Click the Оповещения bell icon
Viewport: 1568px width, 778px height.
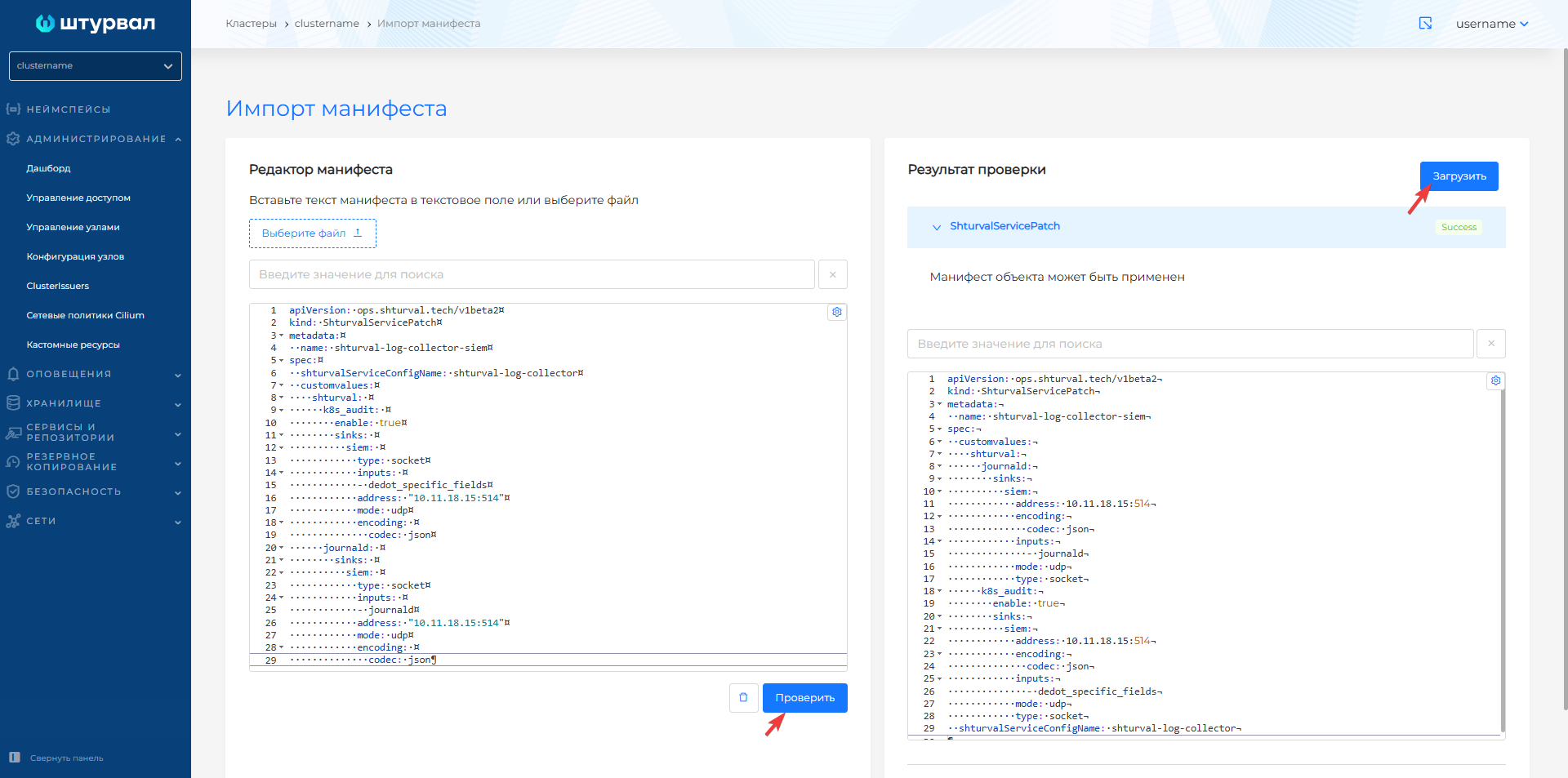[13, 373]
